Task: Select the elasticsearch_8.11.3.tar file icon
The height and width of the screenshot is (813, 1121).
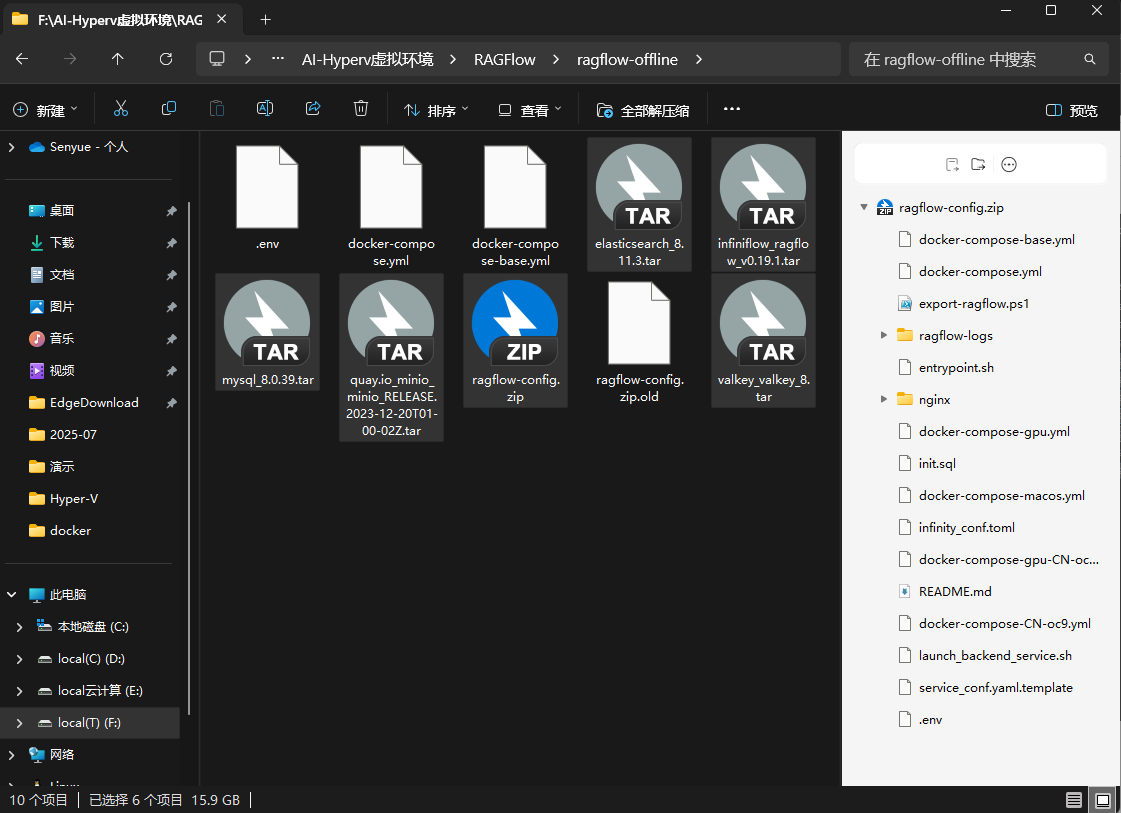Action: pyautogui.click(x=639, y=187)
